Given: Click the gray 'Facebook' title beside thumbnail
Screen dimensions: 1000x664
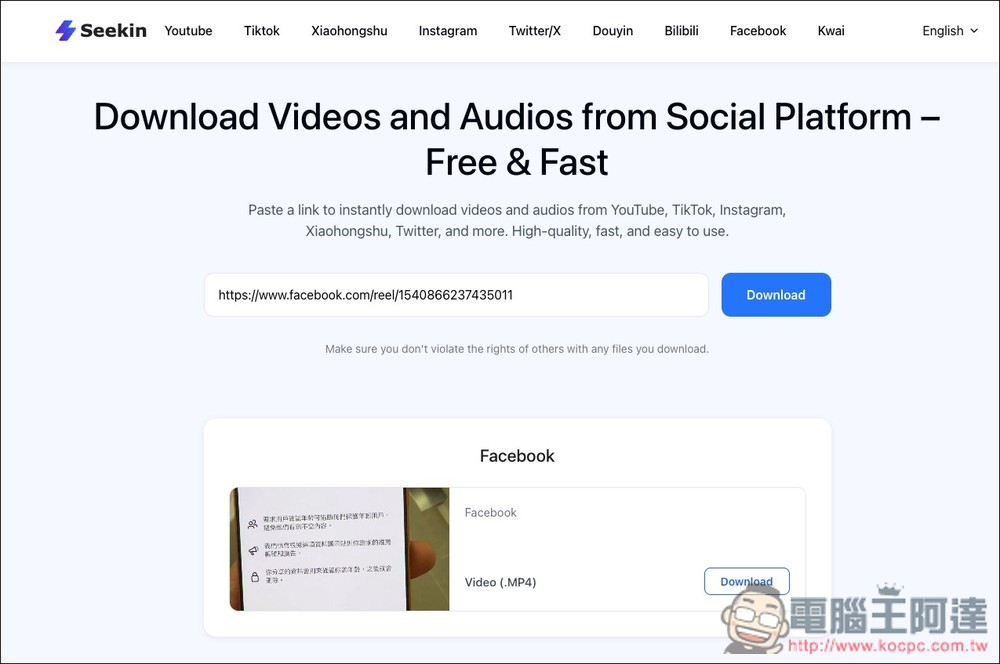Looking at the screenshot, I should tap(490, 512).
